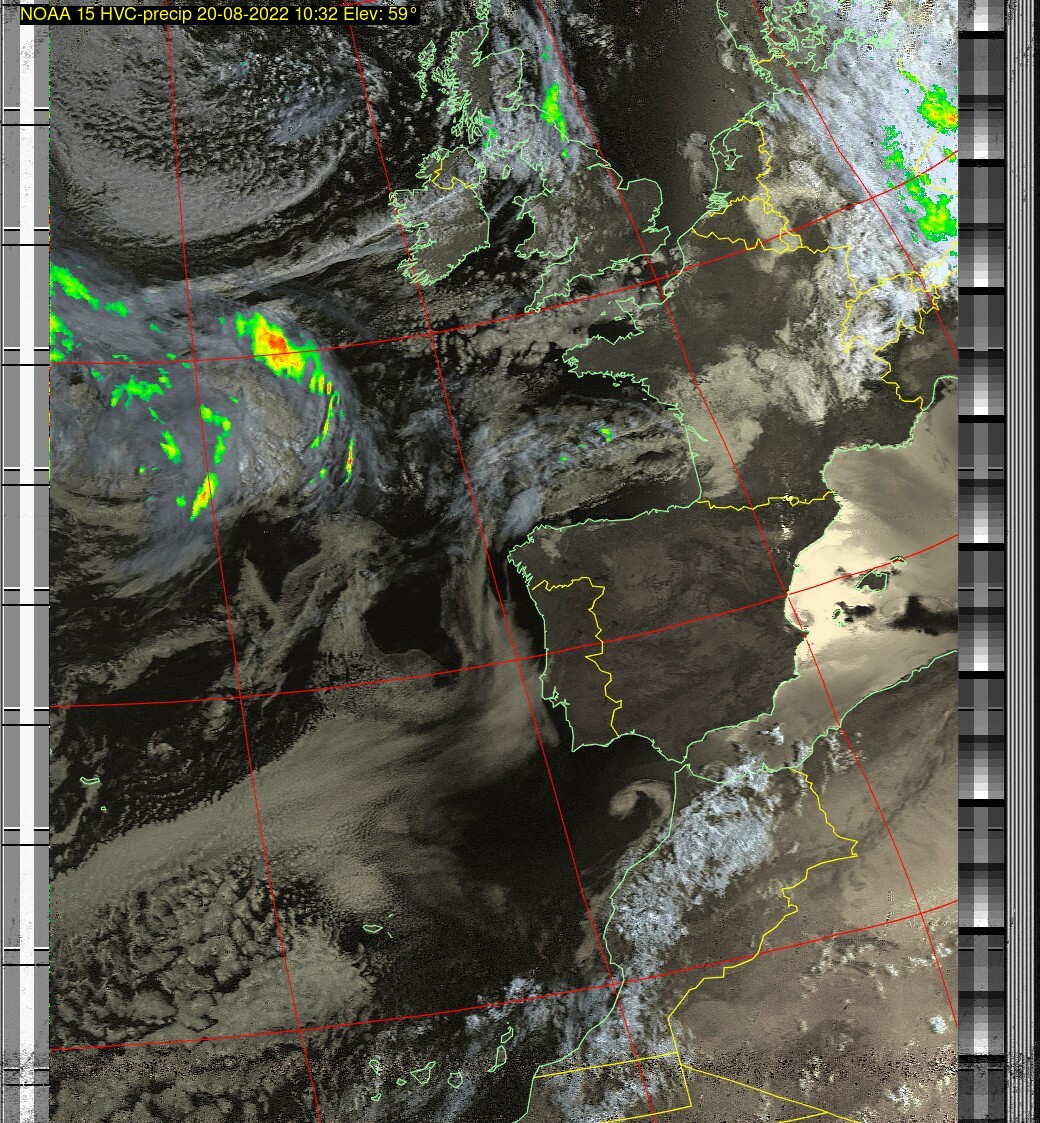Screen dimensions: 1040x1123
Task: Click inside the Netherlands outline
Action: 738,150
